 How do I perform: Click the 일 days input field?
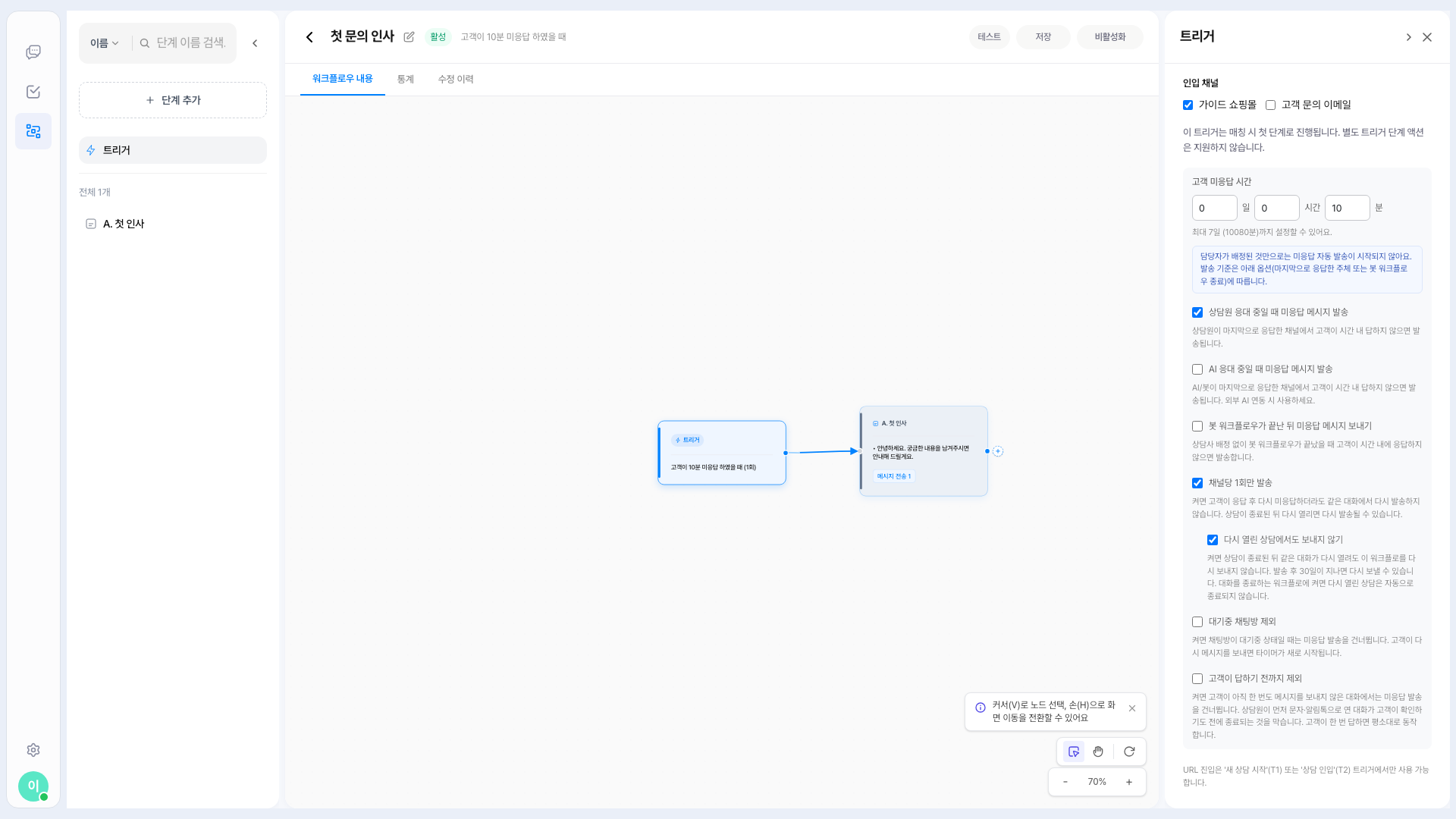click(1215, 208)
